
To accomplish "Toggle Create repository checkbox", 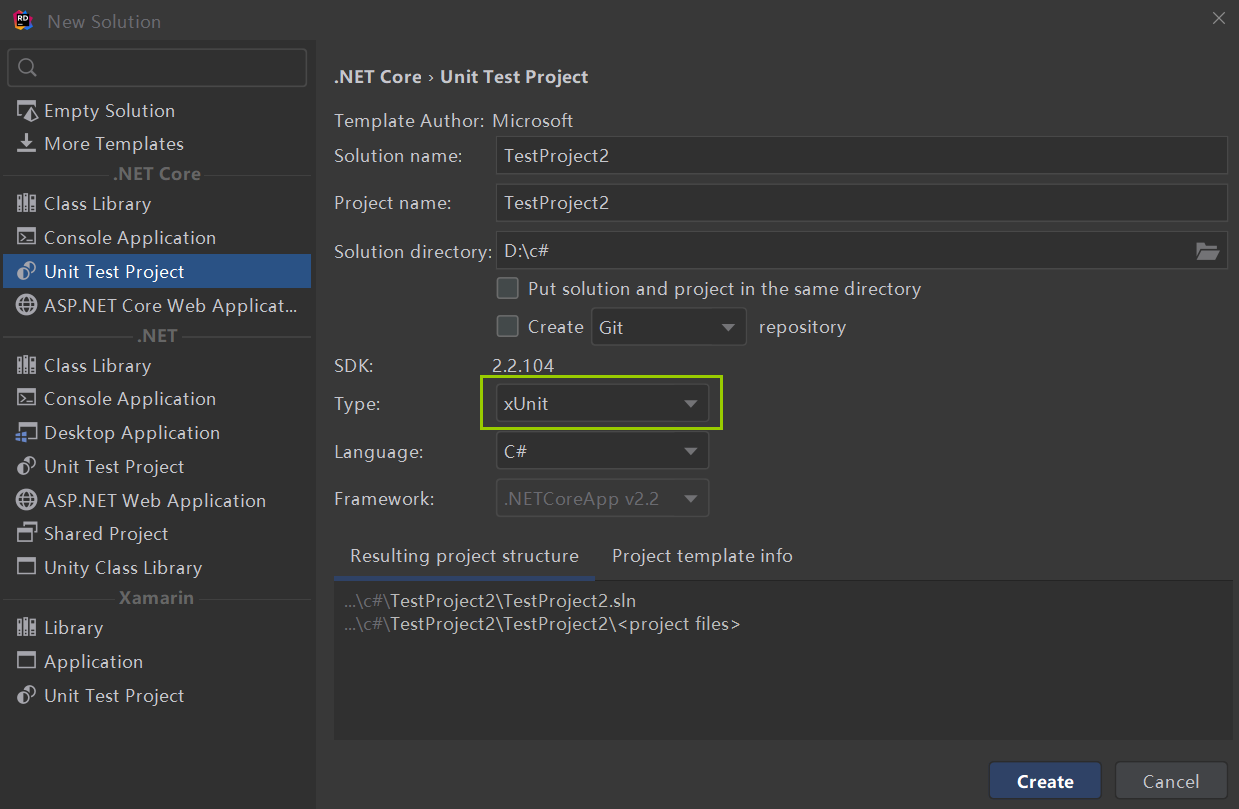I will (x=508, y=327).
